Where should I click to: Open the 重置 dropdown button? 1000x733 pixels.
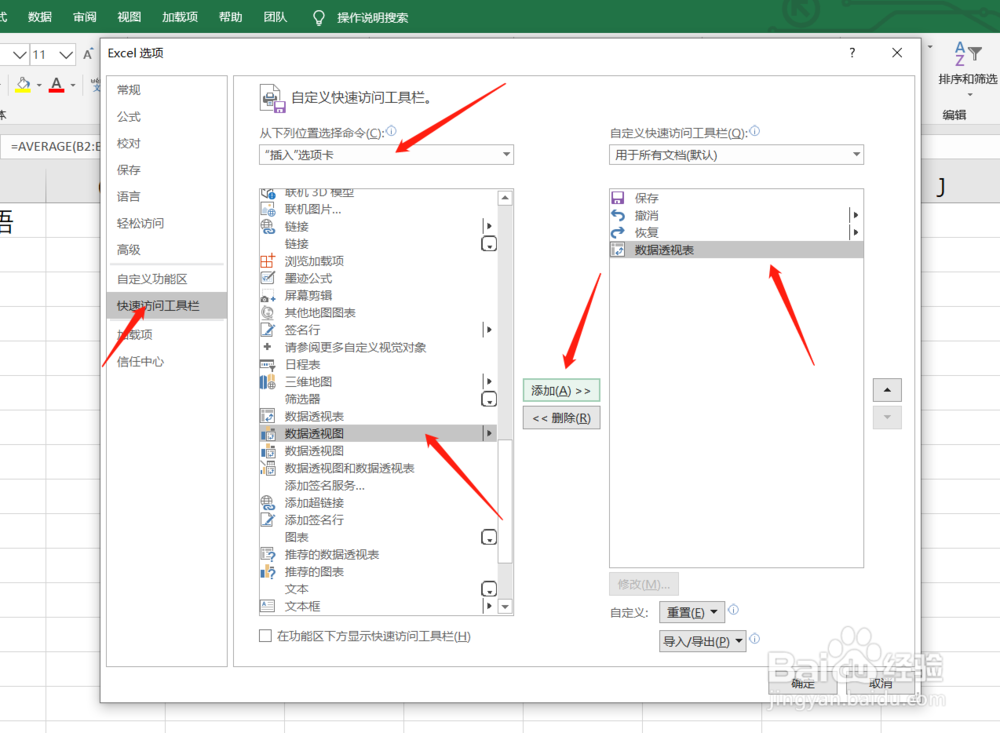coord(691,612)
